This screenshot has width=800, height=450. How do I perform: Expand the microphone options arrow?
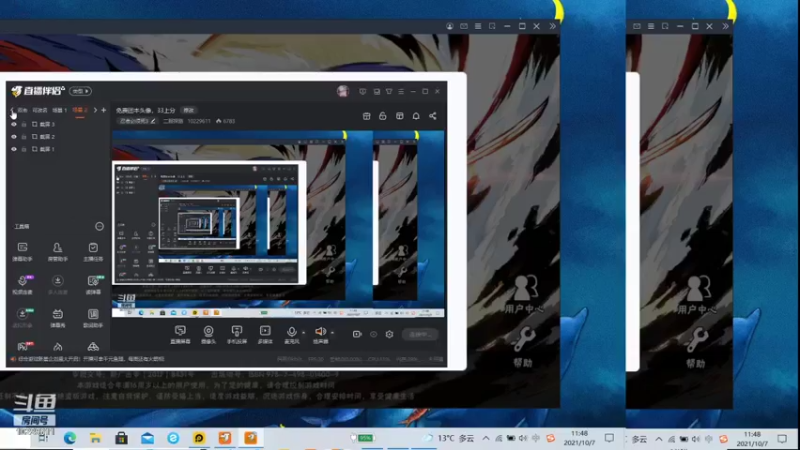pos(304,333)
